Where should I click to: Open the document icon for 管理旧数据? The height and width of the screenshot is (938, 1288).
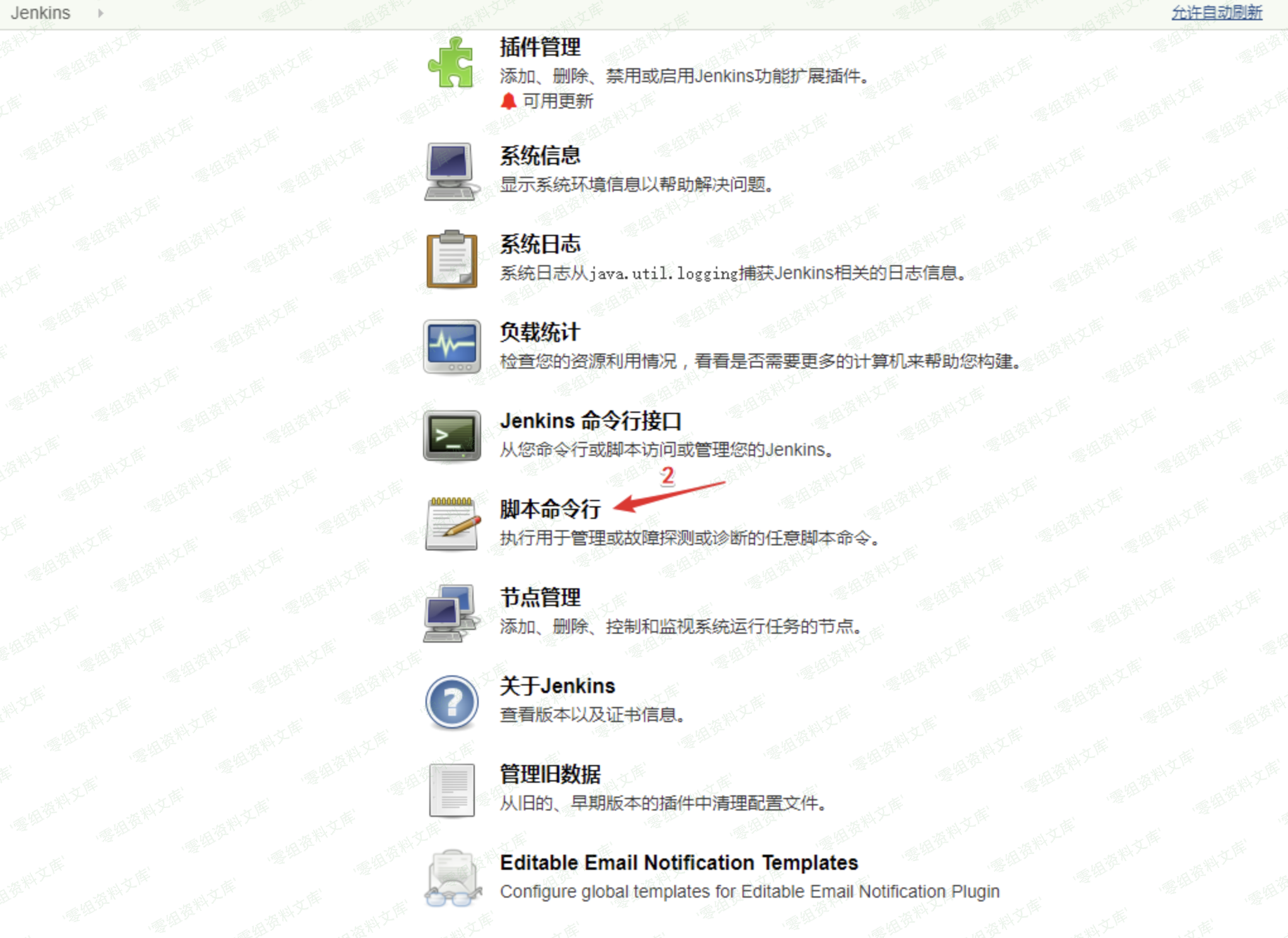pos(451,790)
